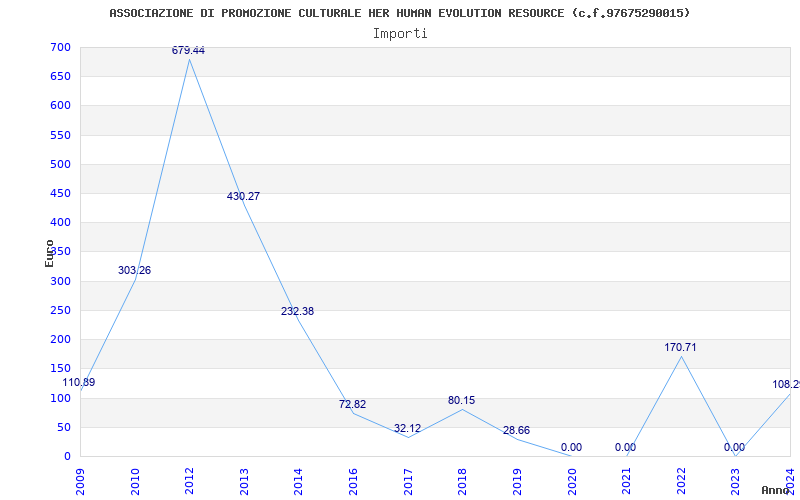Click the 2012 x-axis year label
800x500 pixels.
click(x=189, y=482)
